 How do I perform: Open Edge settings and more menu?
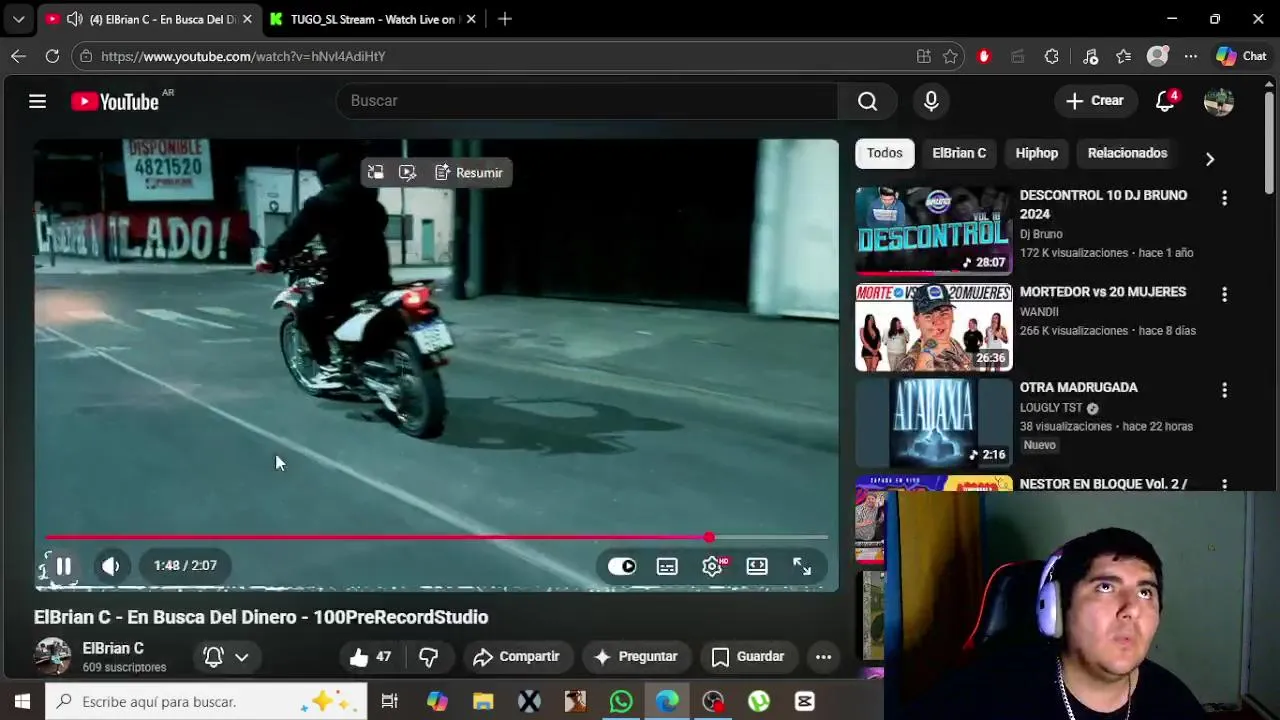tap(1190, 57)
